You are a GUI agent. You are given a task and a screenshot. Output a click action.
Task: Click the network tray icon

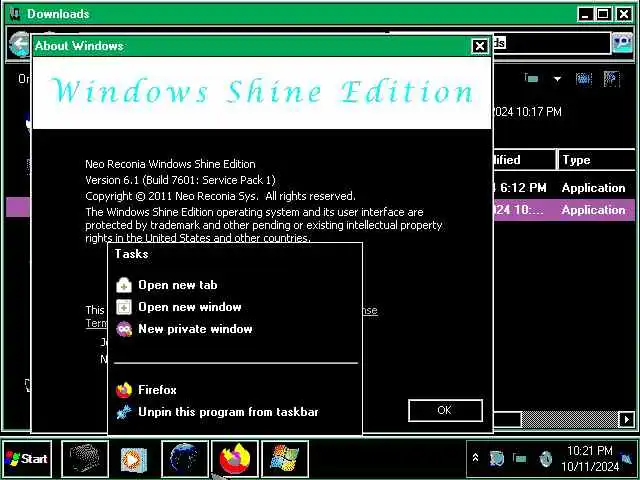(520, 458)
